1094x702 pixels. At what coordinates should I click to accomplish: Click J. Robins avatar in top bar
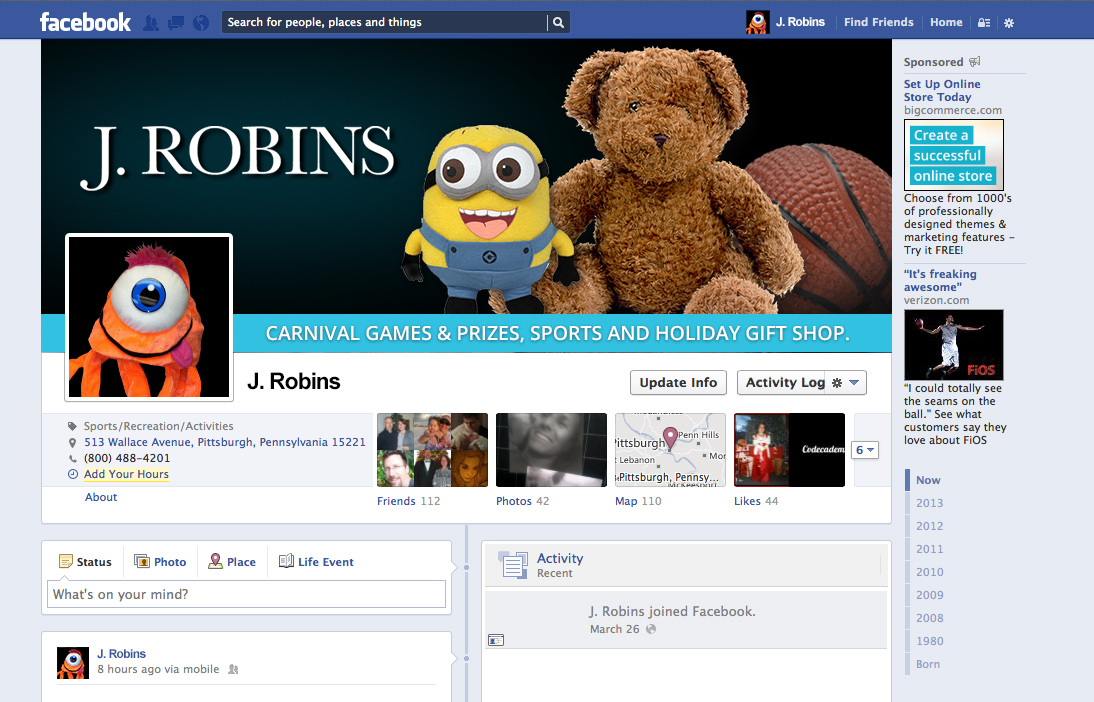click(757, 22)
